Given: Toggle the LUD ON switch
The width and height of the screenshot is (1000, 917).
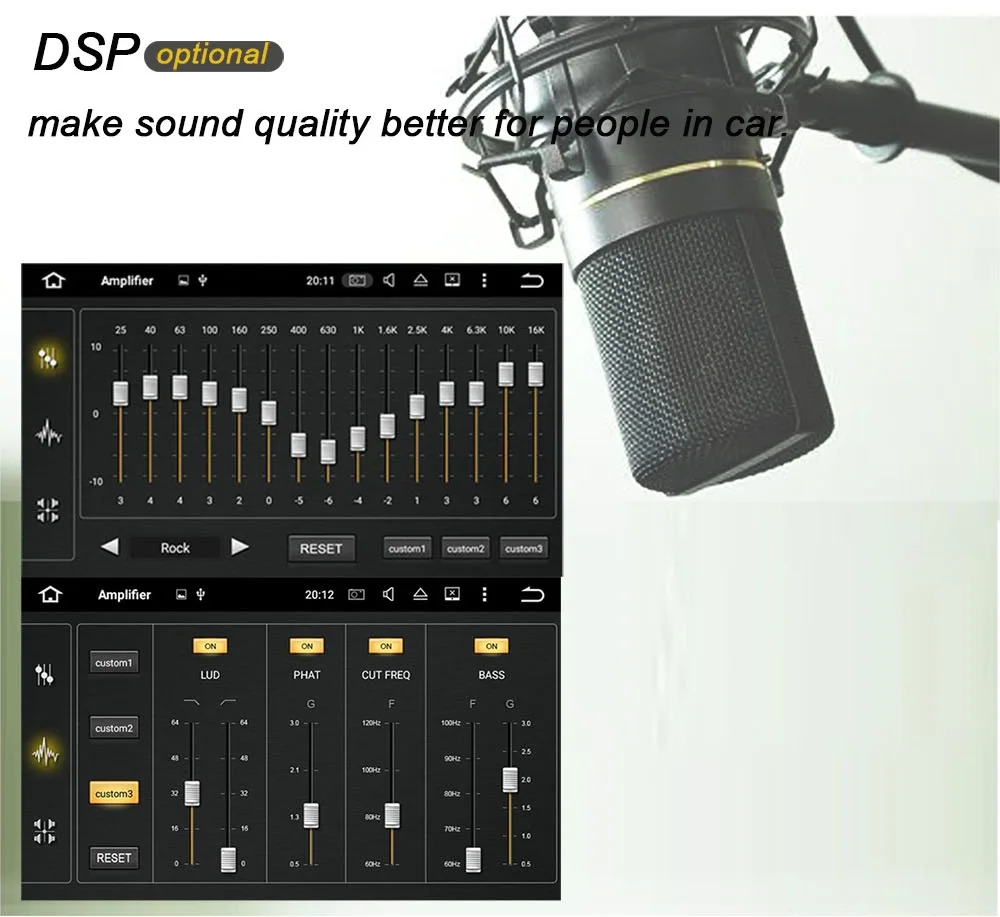Looking at the screenshot, I should click(x=210, y=646).
